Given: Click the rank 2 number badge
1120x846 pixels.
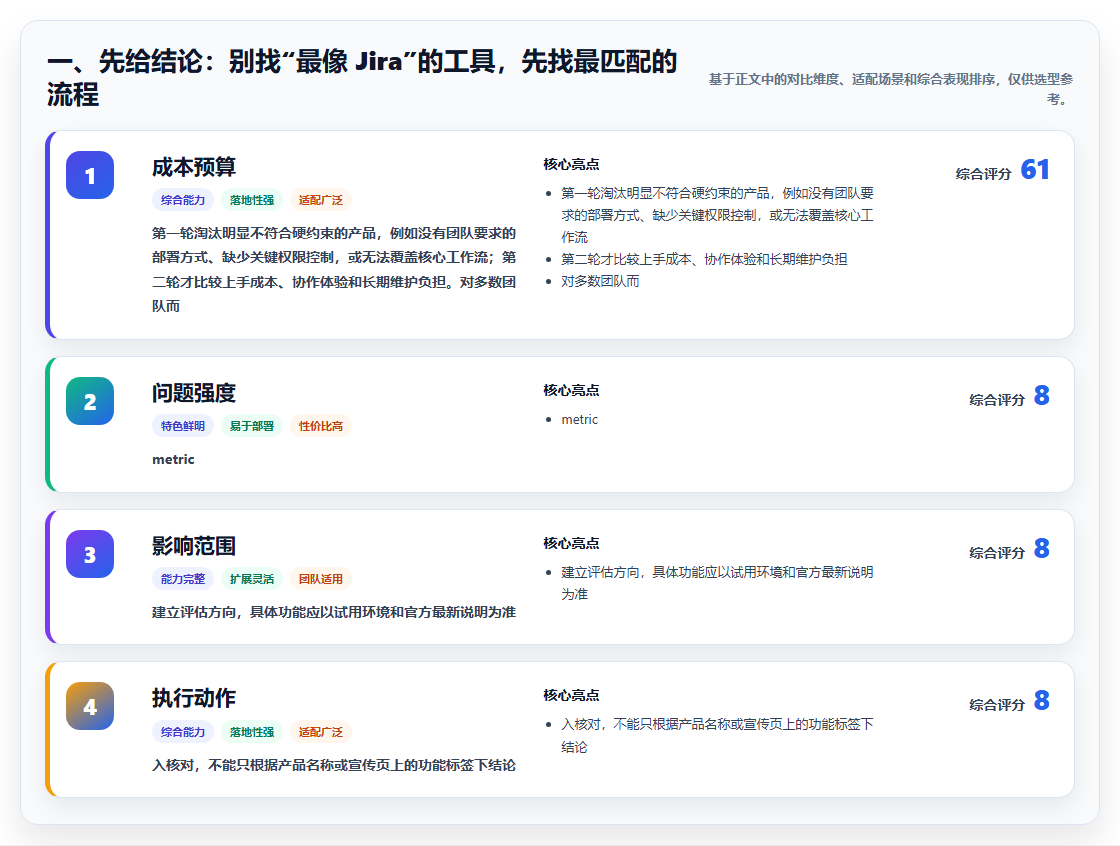Looking at the screenshot, I should pos(90,401).
